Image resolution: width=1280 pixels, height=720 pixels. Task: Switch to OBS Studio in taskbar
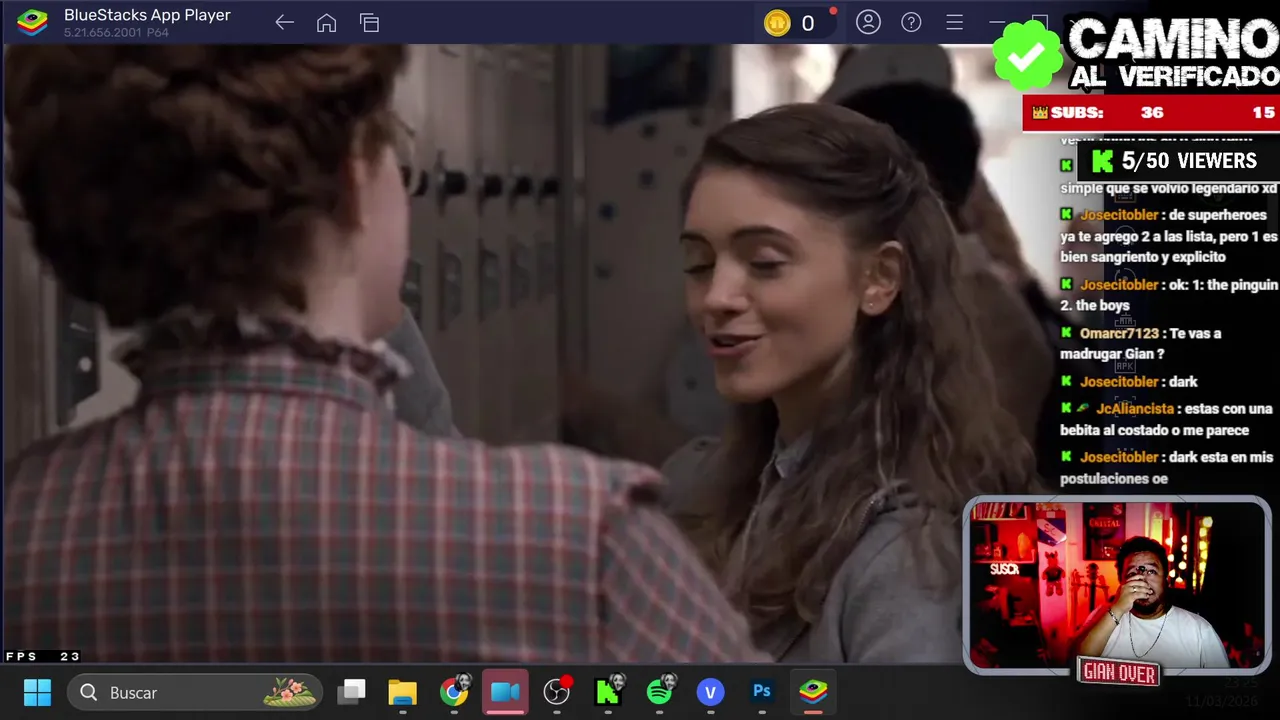click(557, 691)
